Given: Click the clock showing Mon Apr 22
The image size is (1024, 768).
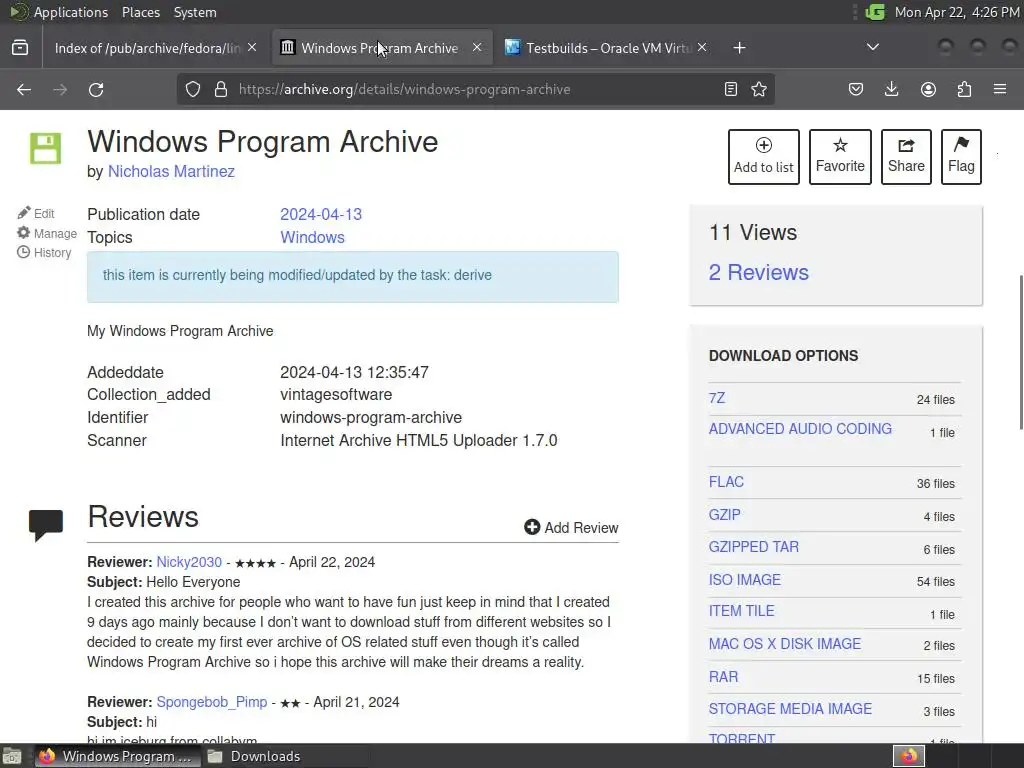Looking at the screenshot, I should pos(957,12).
